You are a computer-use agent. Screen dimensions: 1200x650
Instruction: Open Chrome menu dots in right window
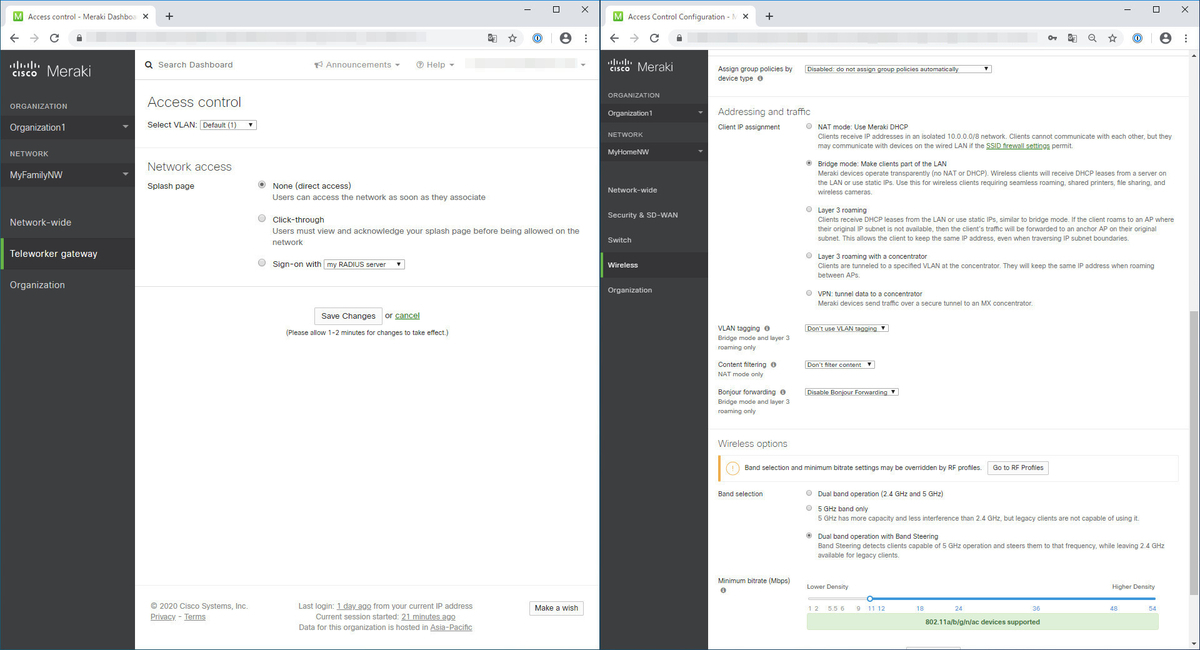(1185, 38)
